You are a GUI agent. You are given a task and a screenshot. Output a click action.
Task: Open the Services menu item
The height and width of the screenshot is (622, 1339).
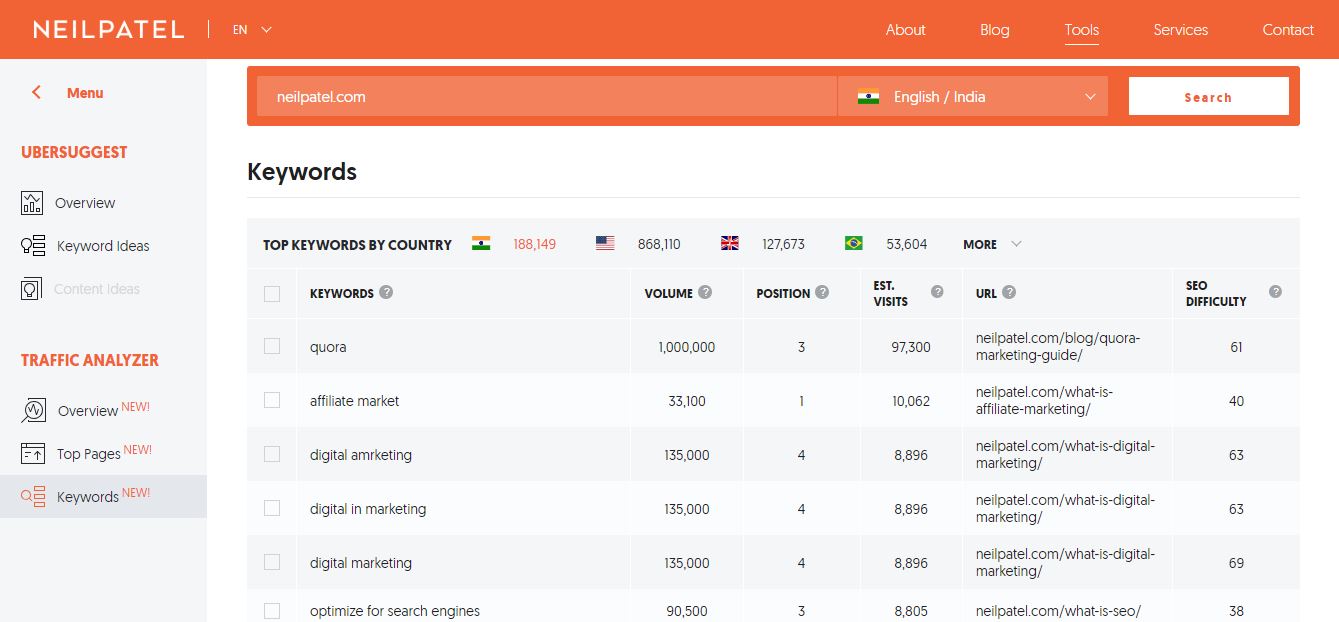click(x=1180, y=30)
